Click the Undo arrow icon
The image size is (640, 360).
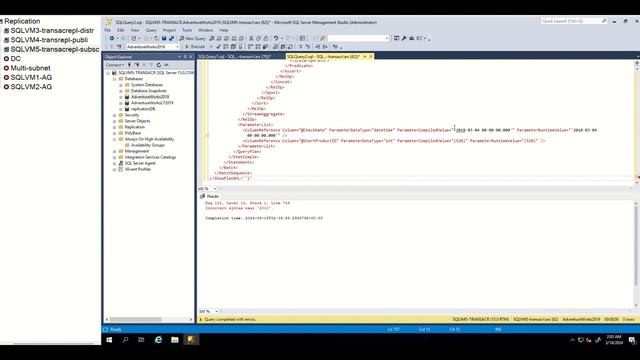click(276, 38)
